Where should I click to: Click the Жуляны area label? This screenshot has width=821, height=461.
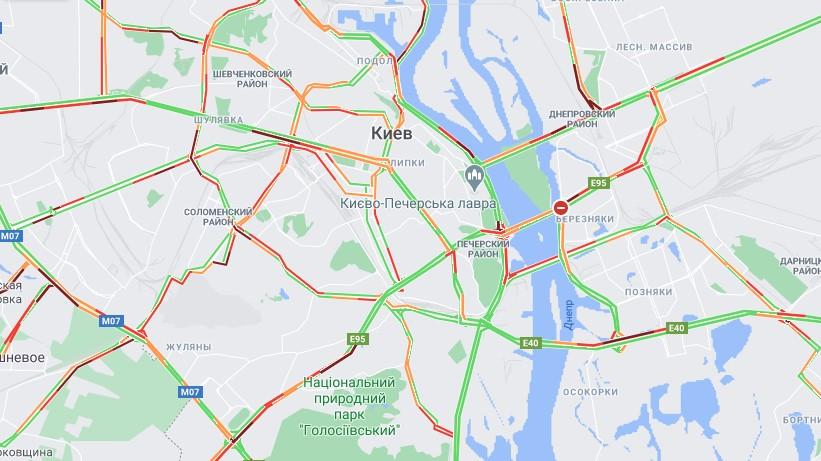189,347
